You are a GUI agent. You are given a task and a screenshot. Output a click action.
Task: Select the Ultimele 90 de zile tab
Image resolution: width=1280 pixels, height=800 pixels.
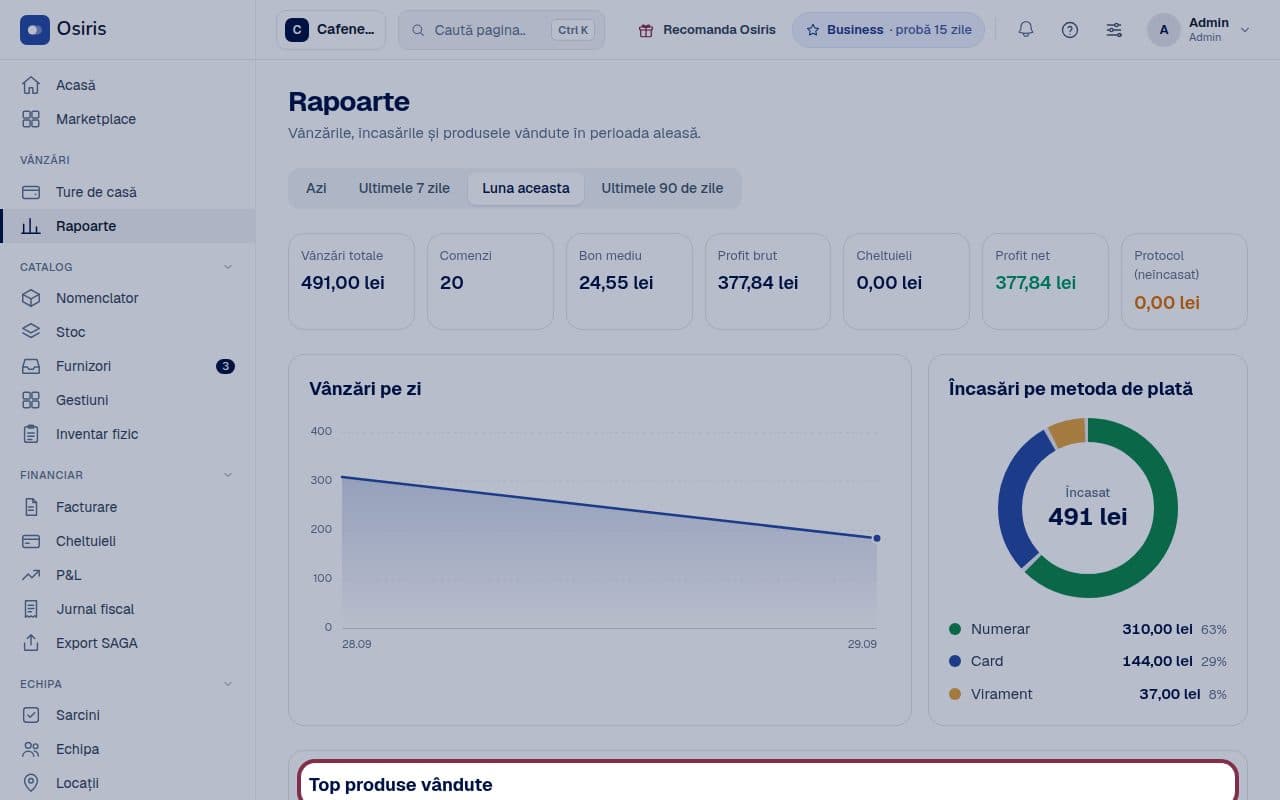pyautogui.click(x=662, y=188)
